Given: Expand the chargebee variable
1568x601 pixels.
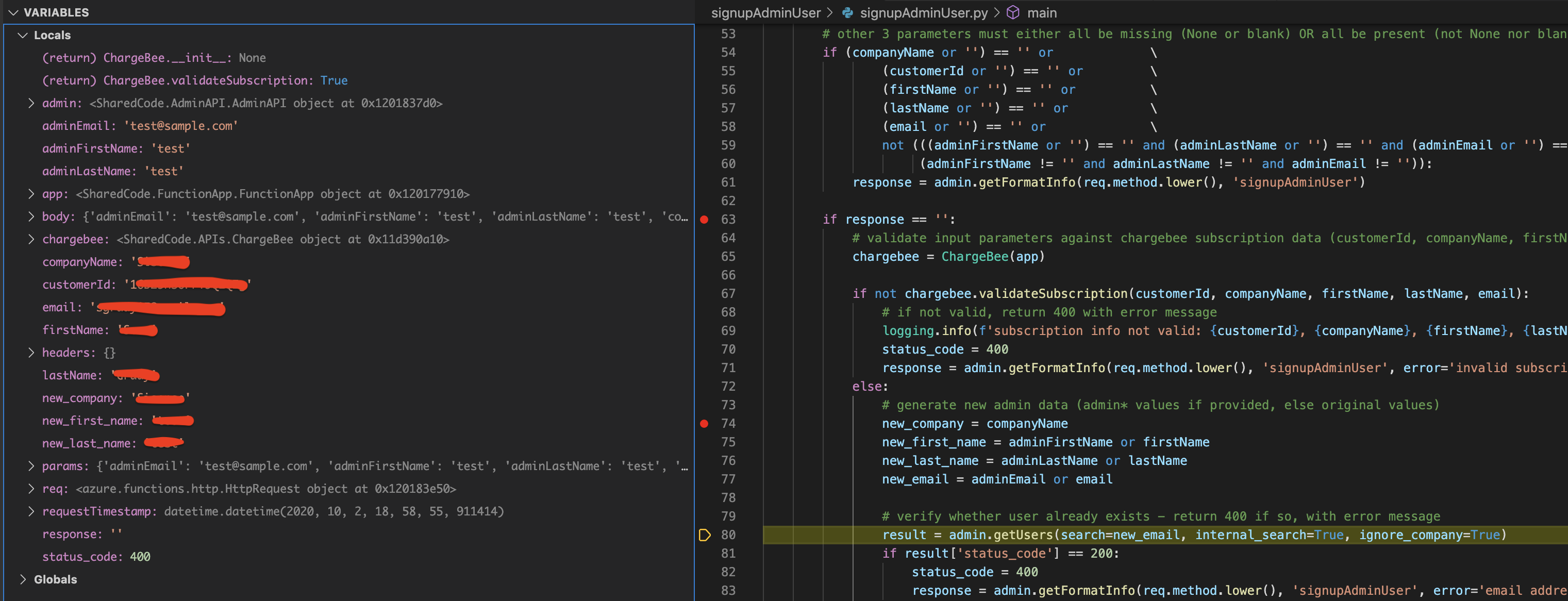Looking at the screenshot, I should click(x=31, y=239).
